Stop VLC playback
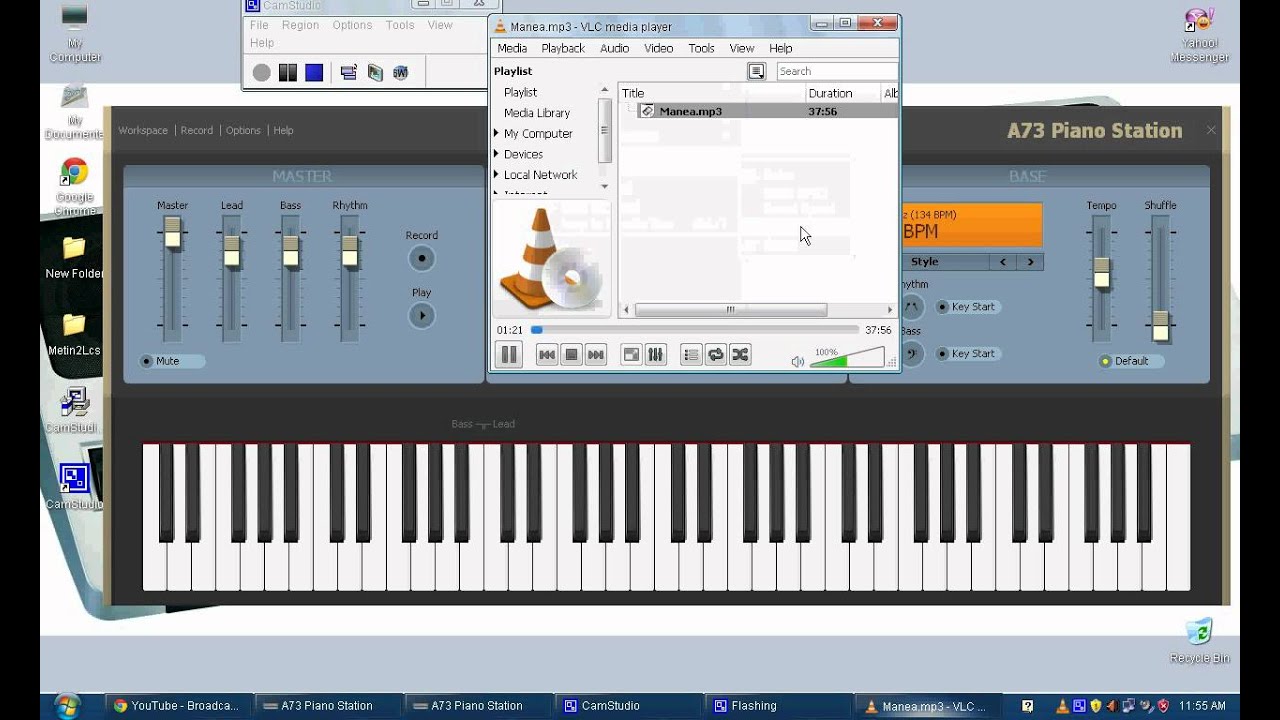The height and width of the screenshot is (720, 1280). point(571,354)
